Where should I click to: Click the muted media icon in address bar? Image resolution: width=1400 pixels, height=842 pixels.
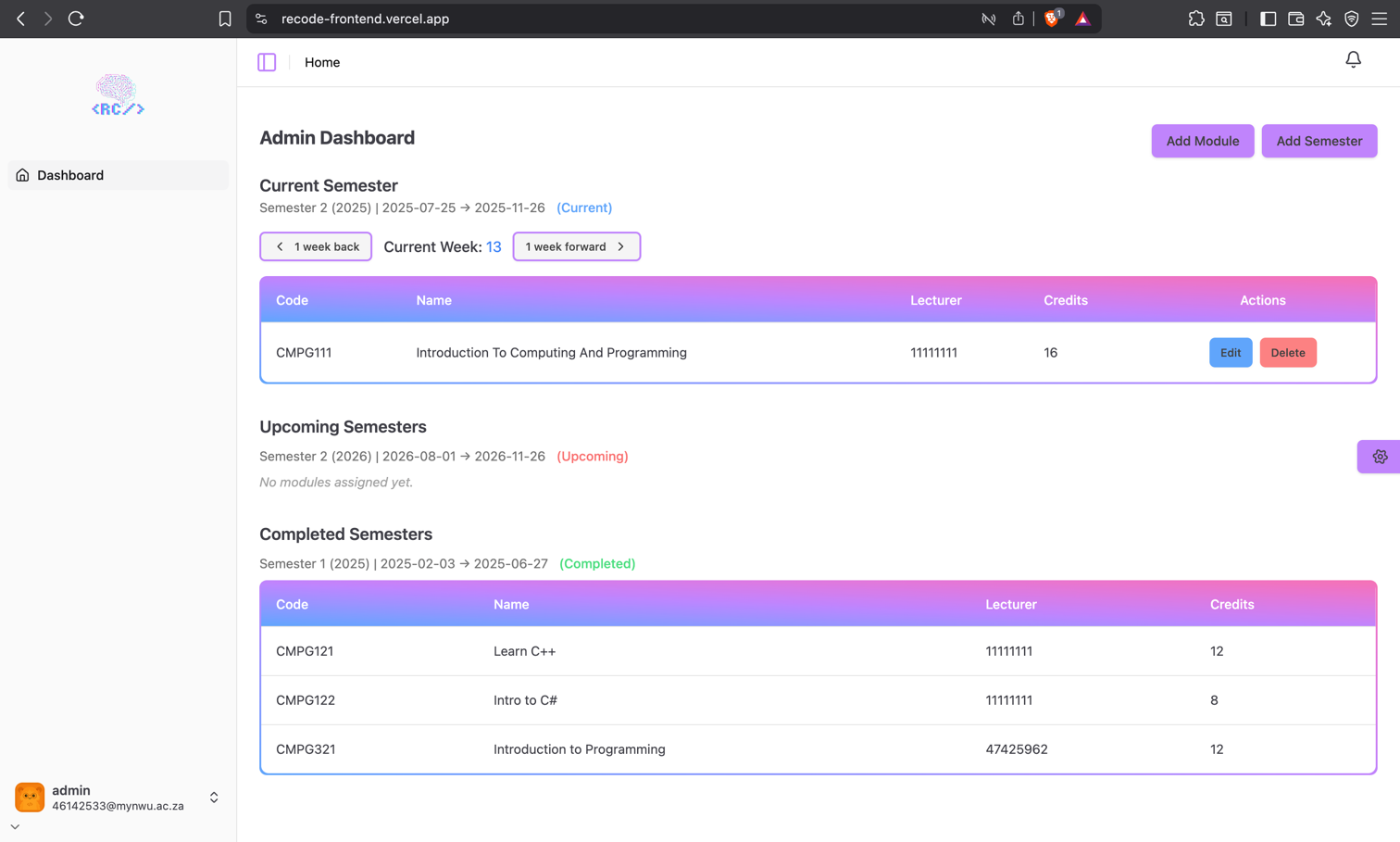[x=988, y=19]
